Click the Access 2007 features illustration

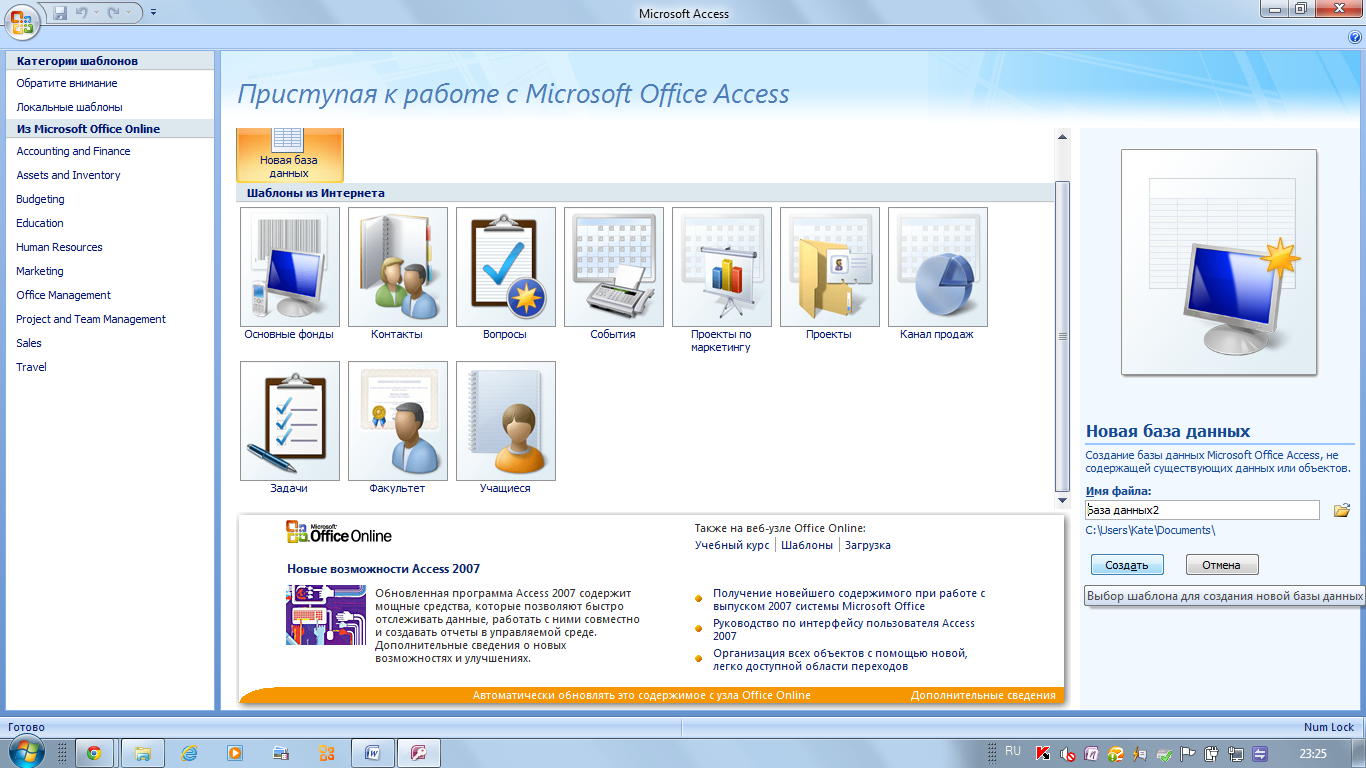click(x=325, y=615)
